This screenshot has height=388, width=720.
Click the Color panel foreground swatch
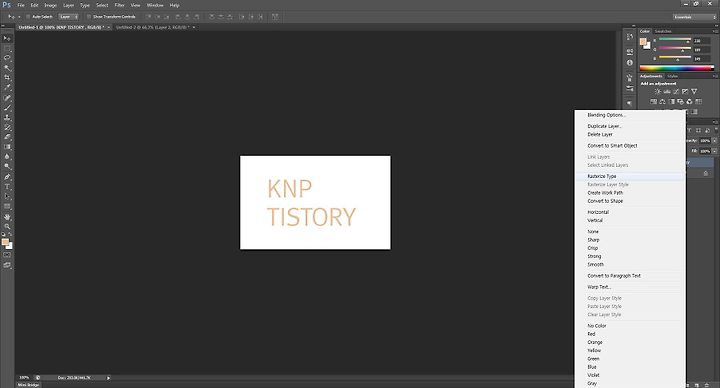[x=643, y=42]
